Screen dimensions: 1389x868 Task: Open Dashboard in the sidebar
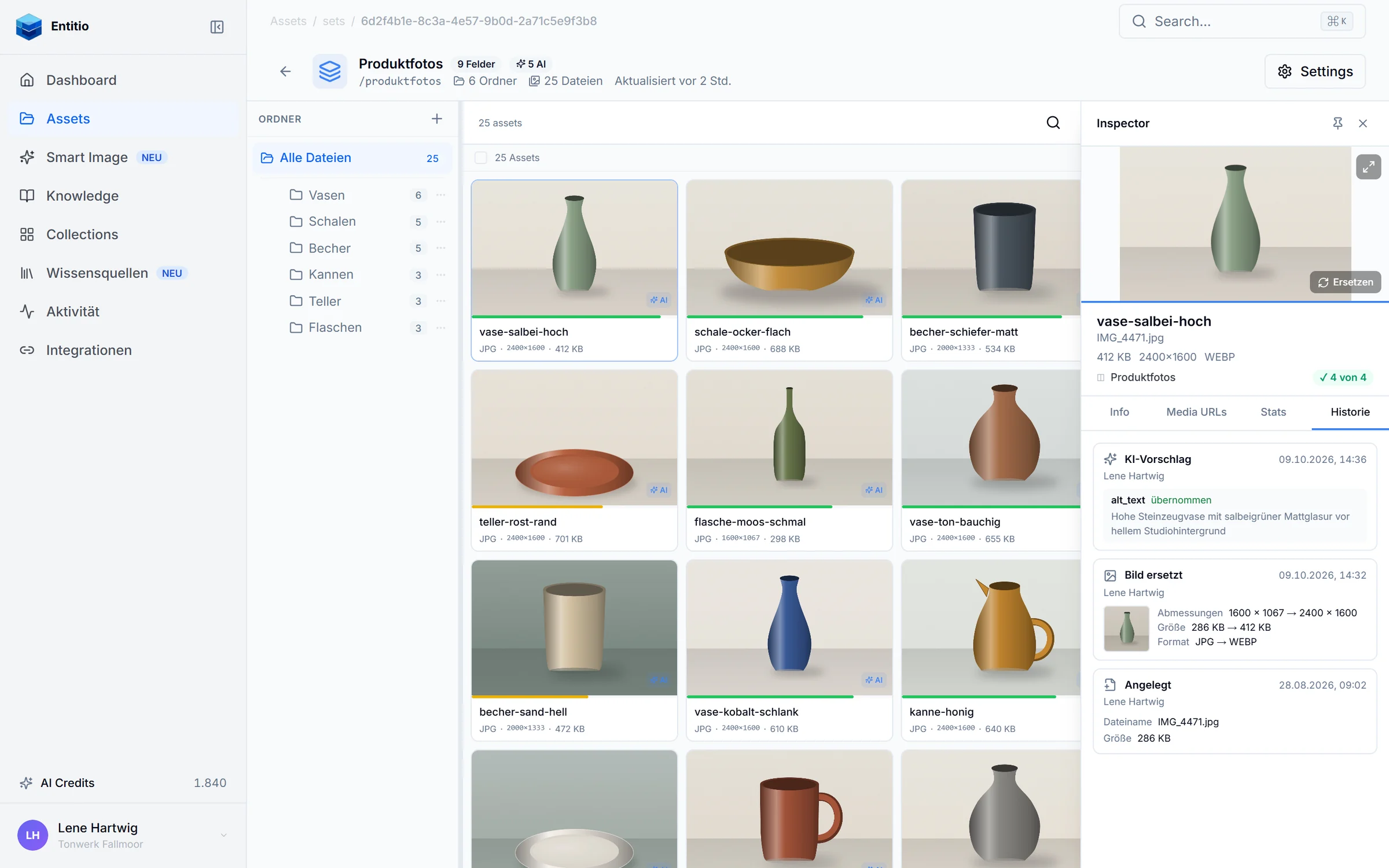click(123, 80)
